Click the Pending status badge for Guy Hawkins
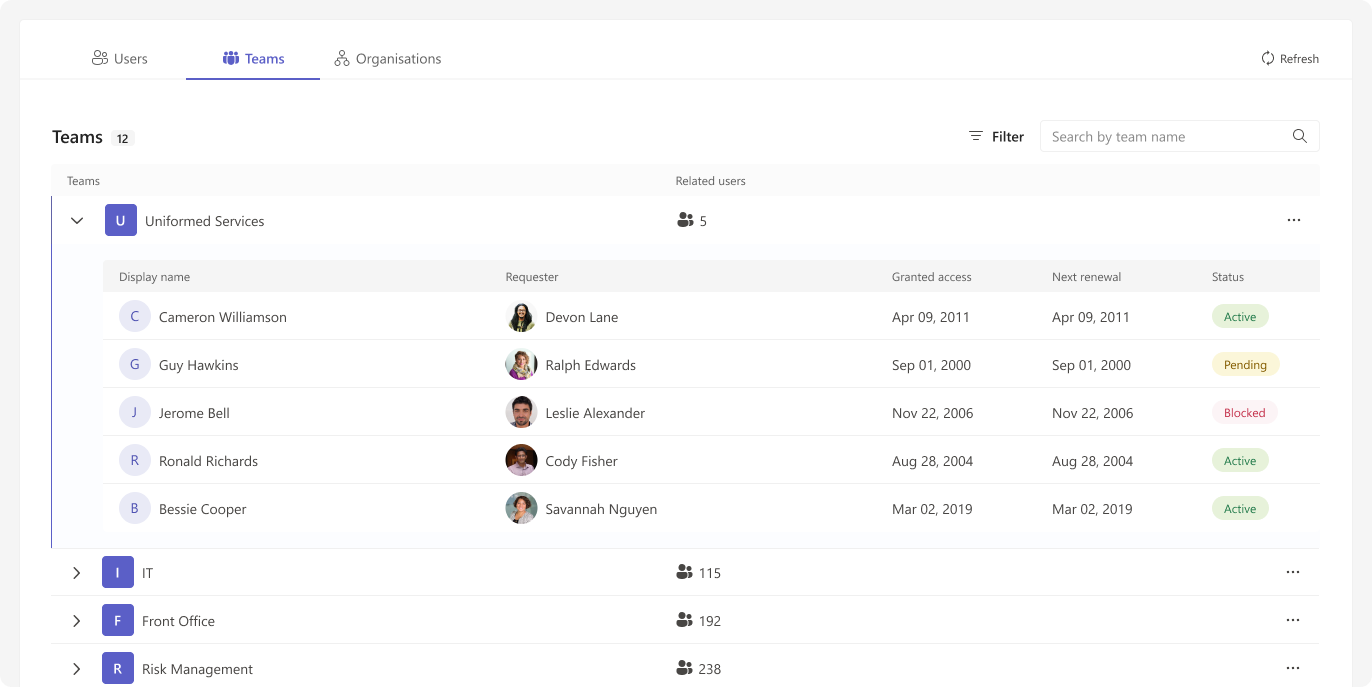The width and height of the screenshot is (1372, 687). click(1244, 365)
